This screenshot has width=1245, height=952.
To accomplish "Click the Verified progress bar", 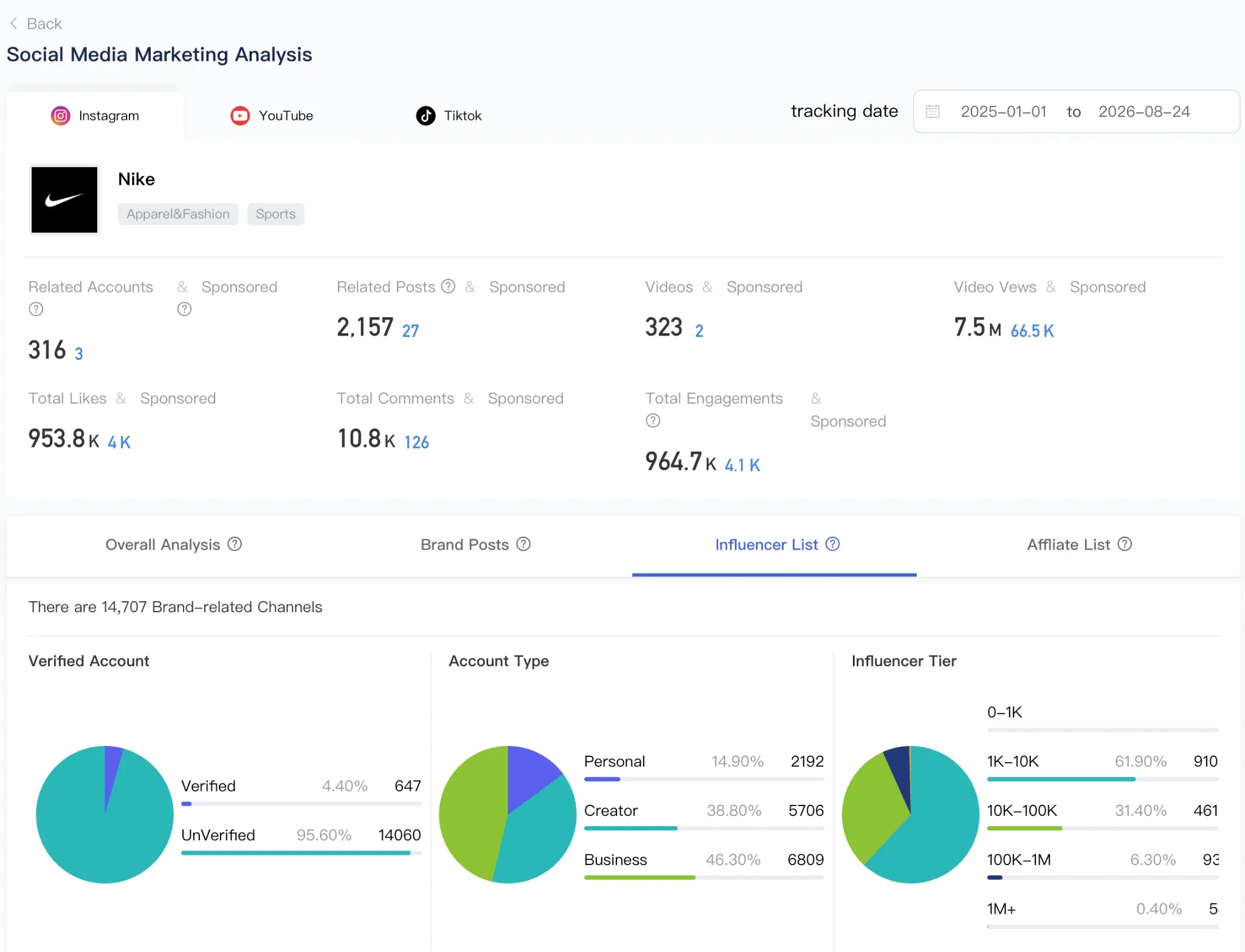I will point(301,804).
